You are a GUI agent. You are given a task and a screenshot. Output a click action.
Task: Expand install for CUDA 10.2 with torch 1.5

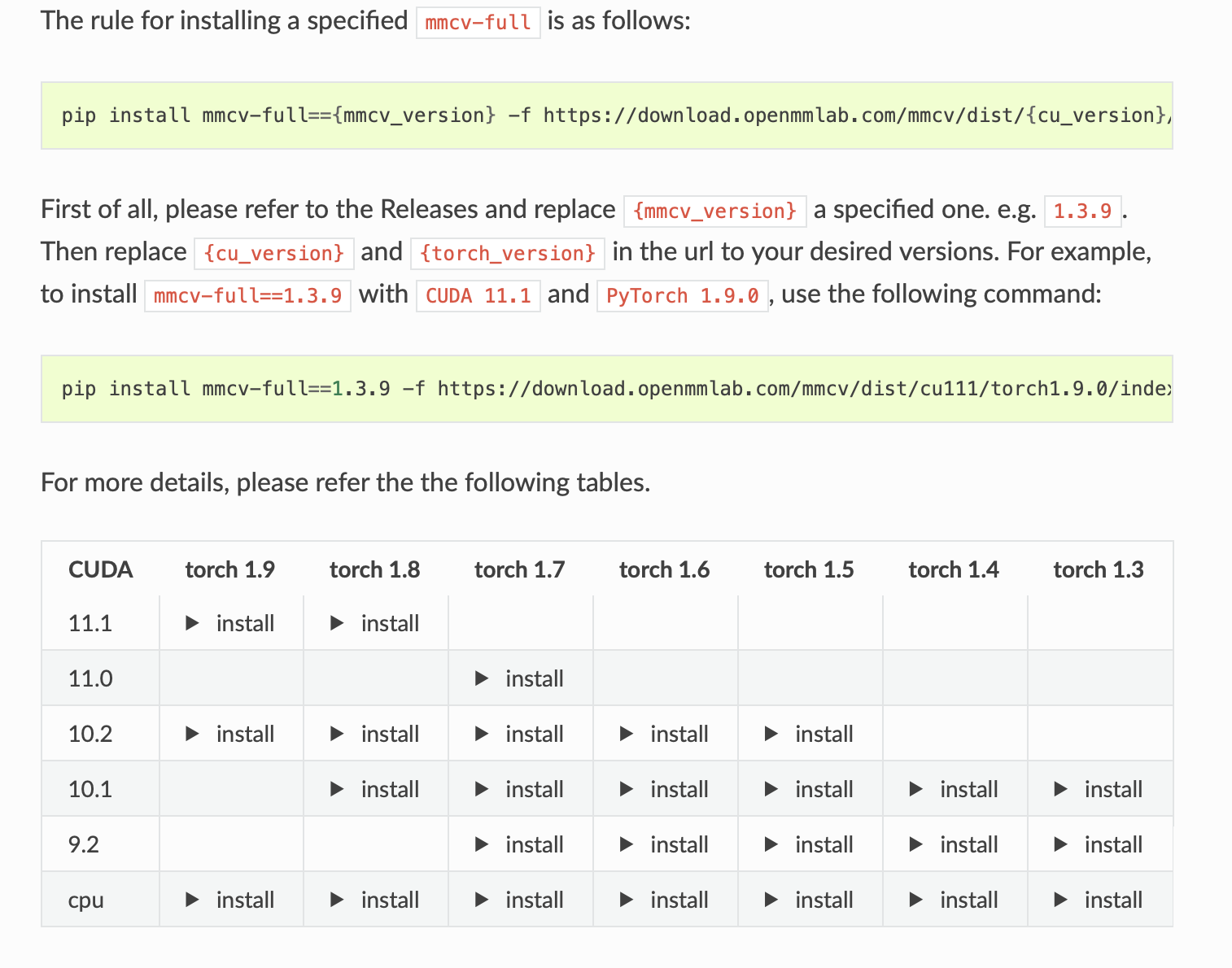809,734
